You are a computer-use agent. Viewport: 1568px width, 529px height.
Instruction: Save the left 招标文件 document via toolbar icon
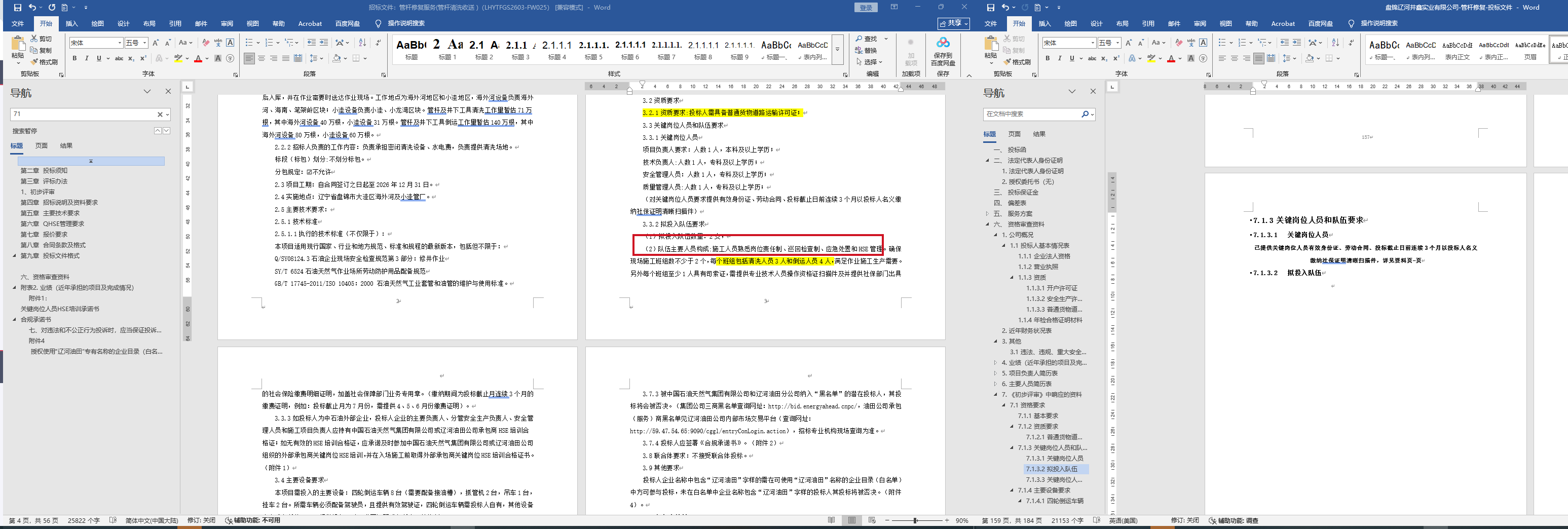(17, 7)
